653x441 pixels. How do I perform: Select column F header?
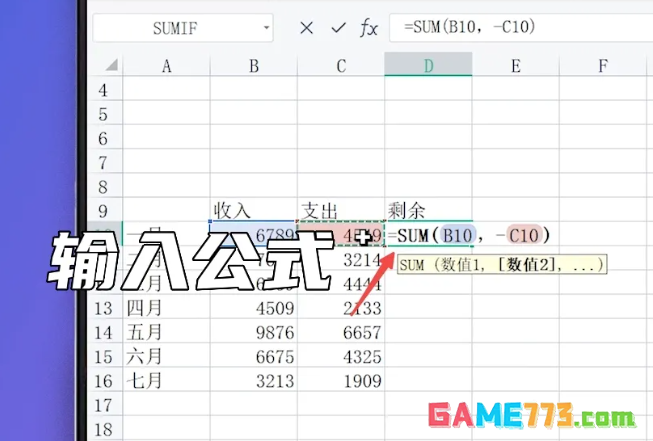[x=603, y=67]
